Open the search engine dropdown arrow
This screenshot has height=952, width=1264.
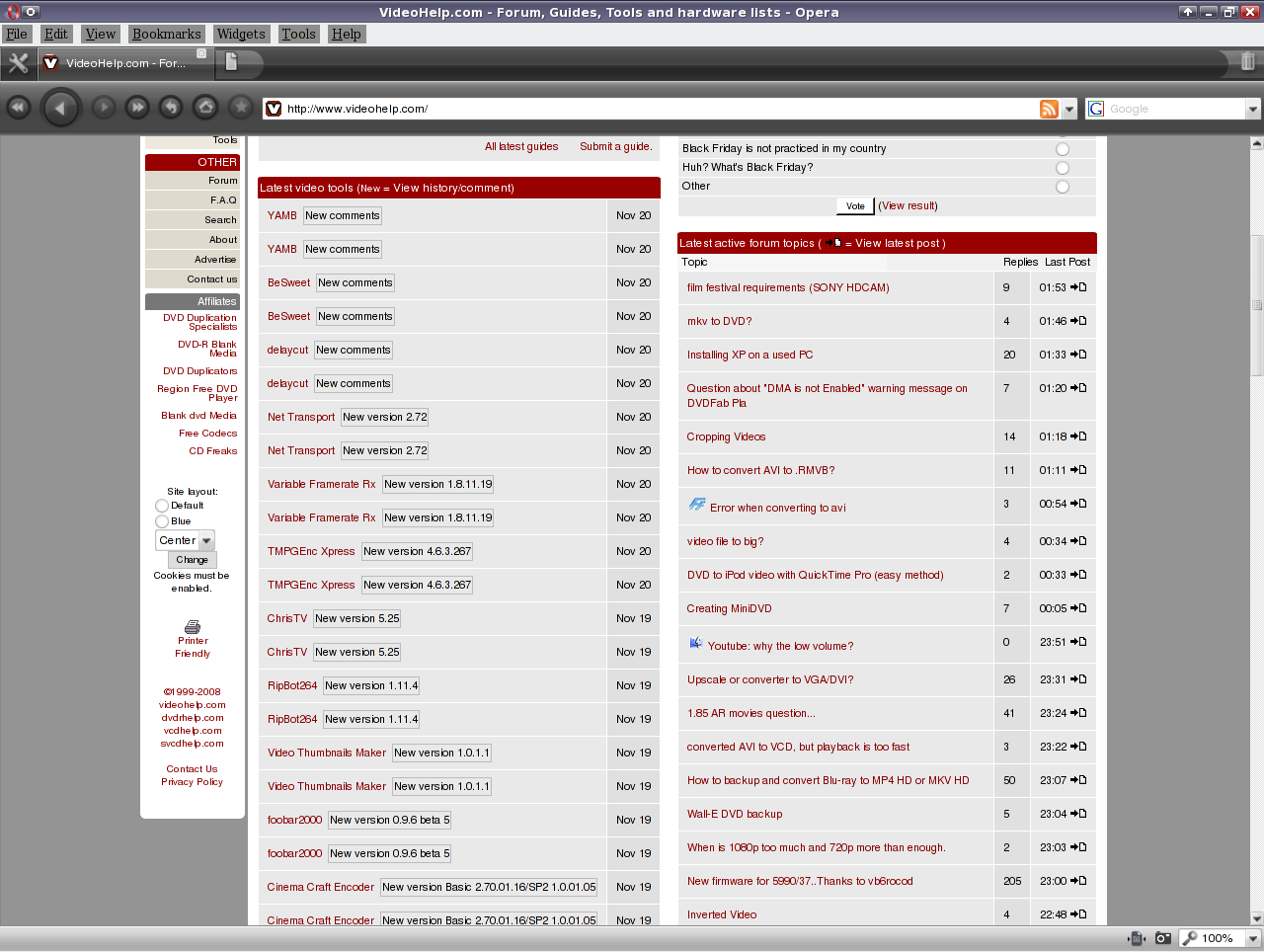[1253, 109]
